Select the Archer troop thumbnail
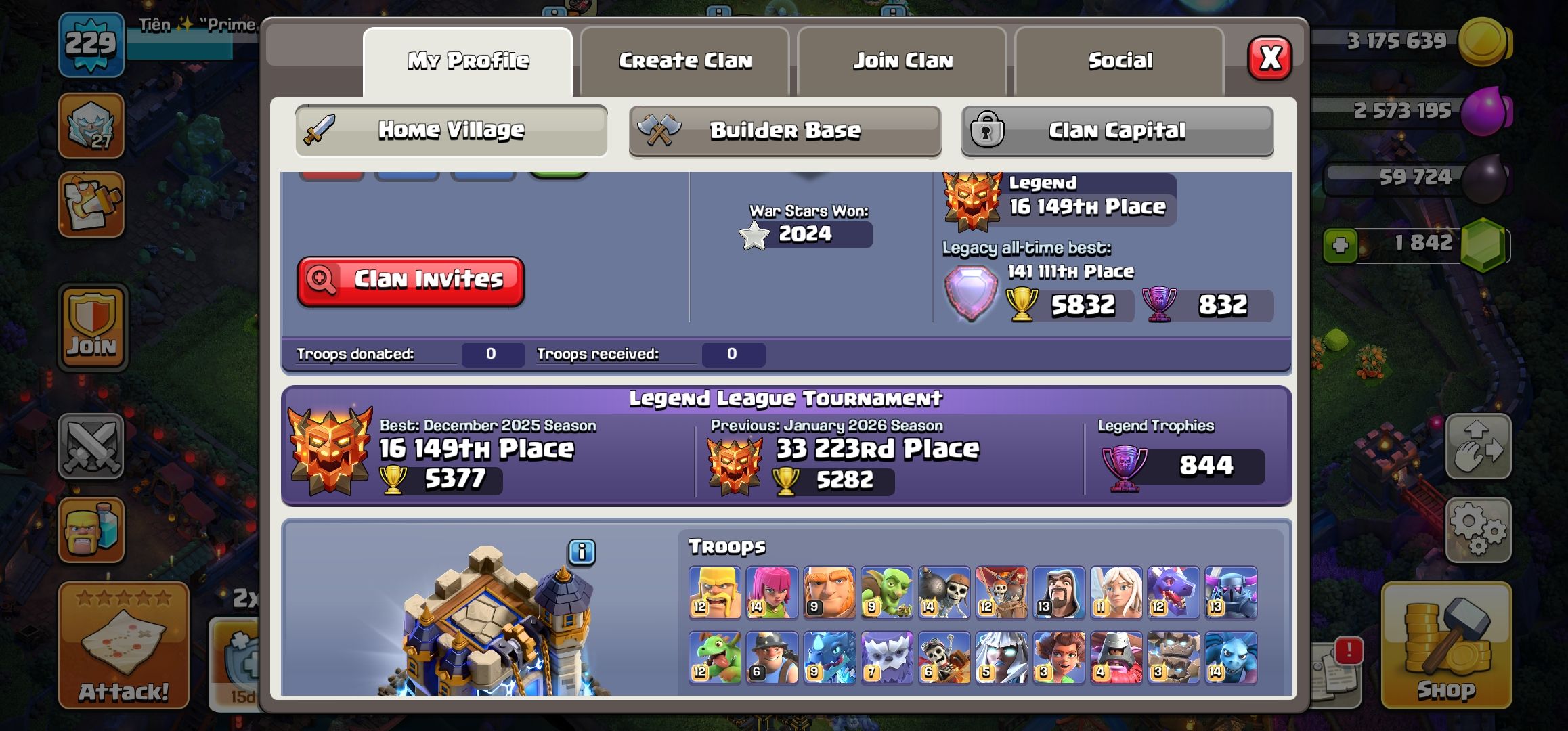 tap(772, 592)
